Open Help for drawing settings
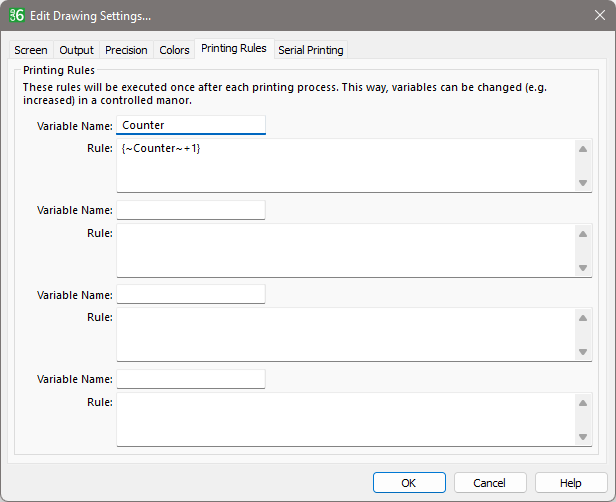This screenshot has height=502, width=616. (x=571, y=482)
